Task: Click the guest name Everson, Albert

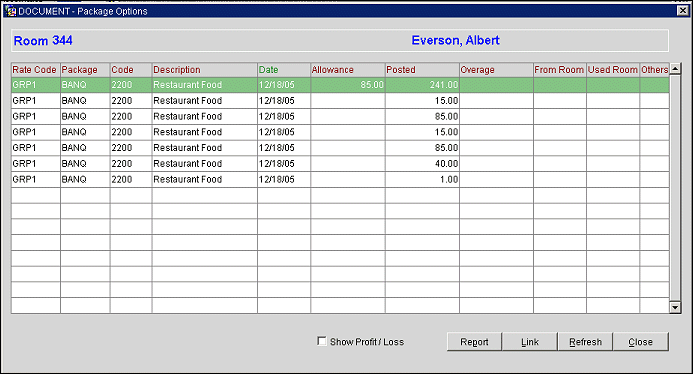Action: (455, 40)
